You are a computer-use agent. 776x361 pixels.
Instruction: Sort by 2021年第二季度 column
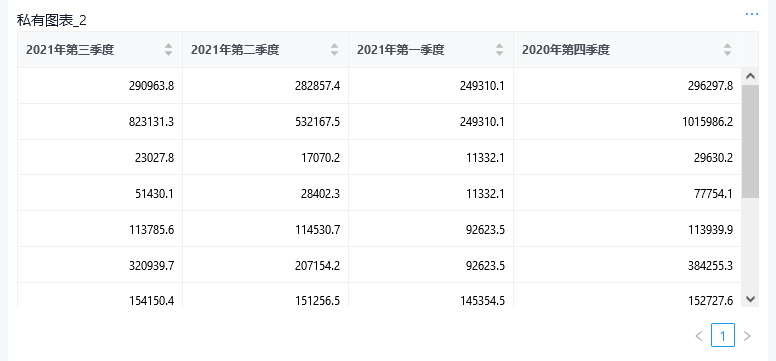(335, 50)
